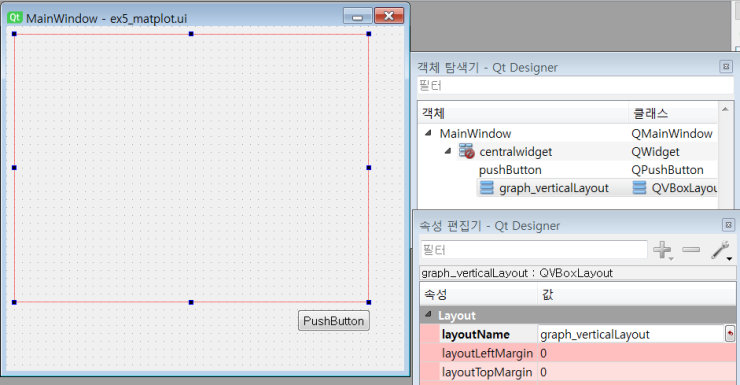The image size is (740, 385).
Task: Open the wrench configure menu in Property Editor
Action: [x=721, y=250]
